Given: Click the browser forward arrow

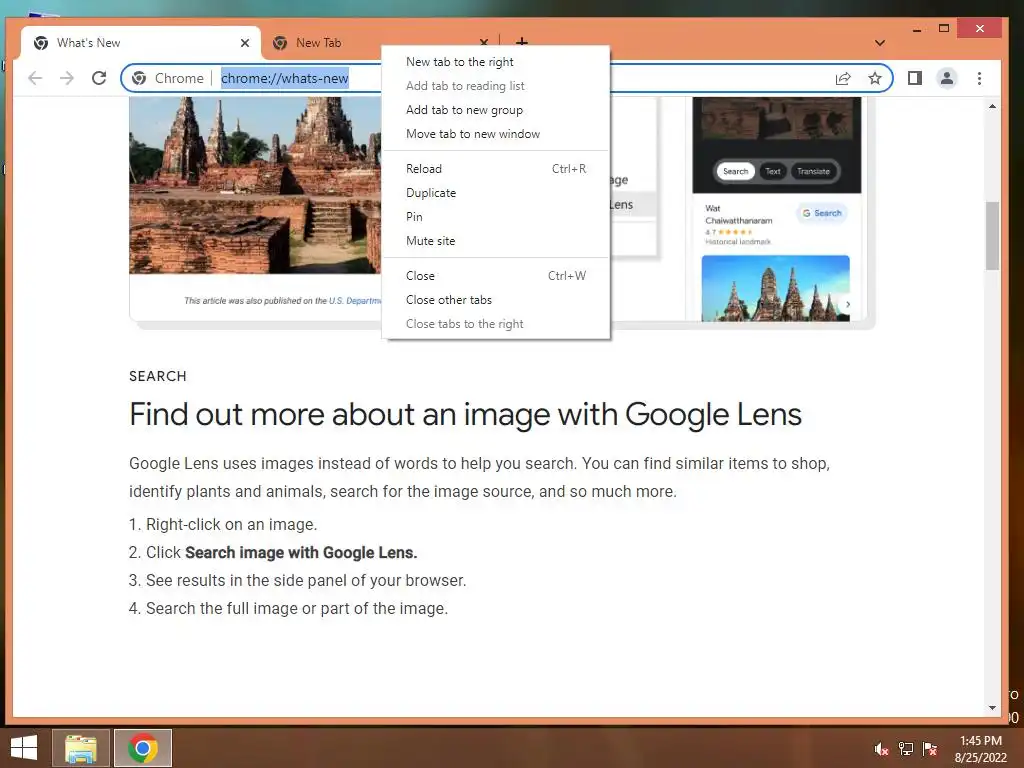Looking at the screenshot, I should pos(67,78).
